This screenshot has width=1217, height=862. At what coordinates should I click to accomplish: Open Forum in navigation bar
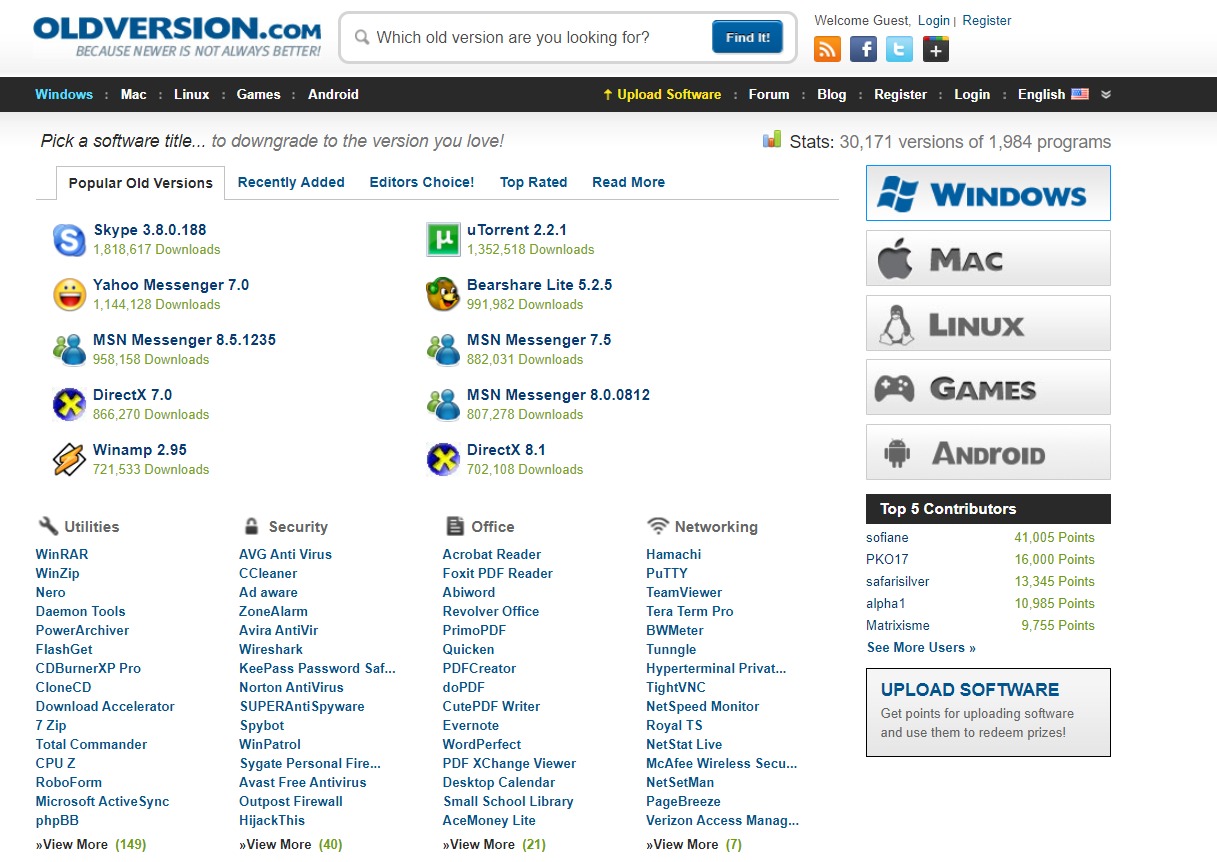tap(769, 94)
